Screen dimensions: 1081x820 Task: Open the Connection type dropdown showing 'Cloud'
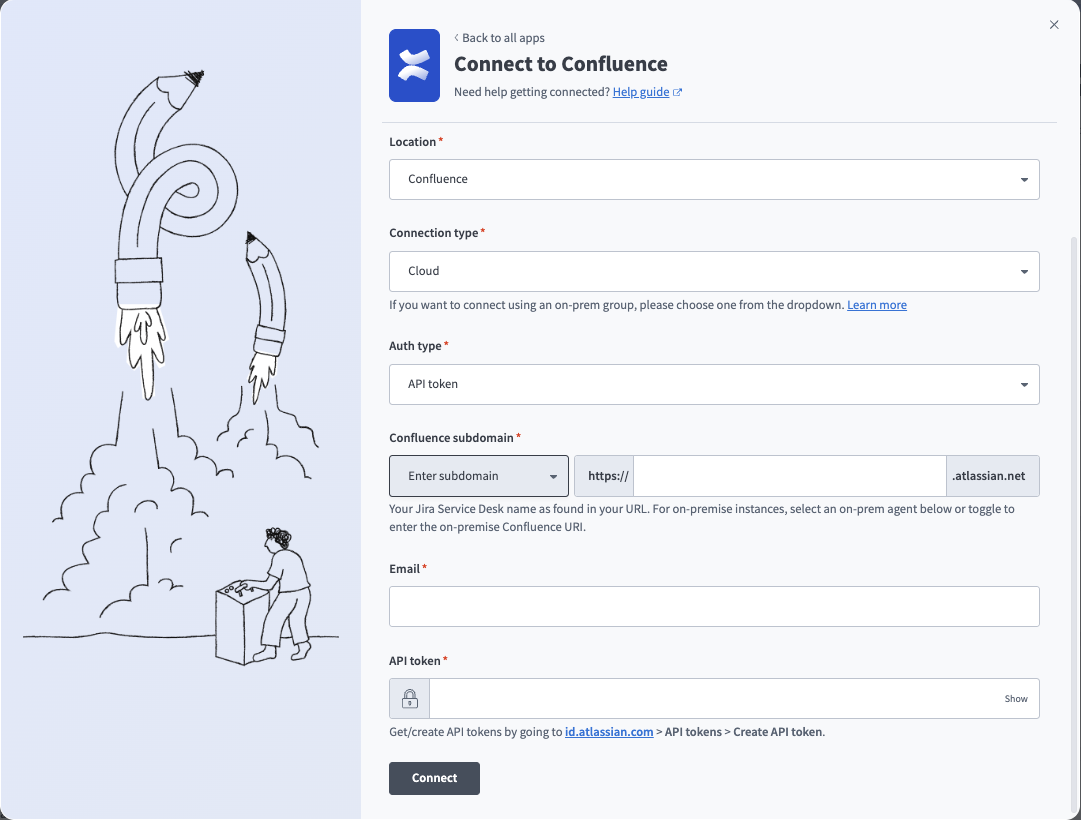pos(714,271)
